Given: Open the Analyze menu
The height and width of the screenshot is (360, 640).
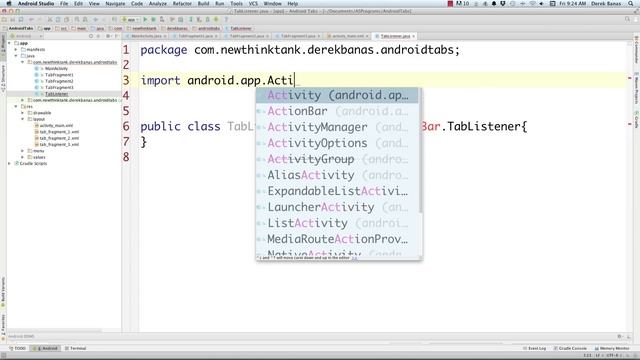Looking at the screenshot, I should coord(158,3).
